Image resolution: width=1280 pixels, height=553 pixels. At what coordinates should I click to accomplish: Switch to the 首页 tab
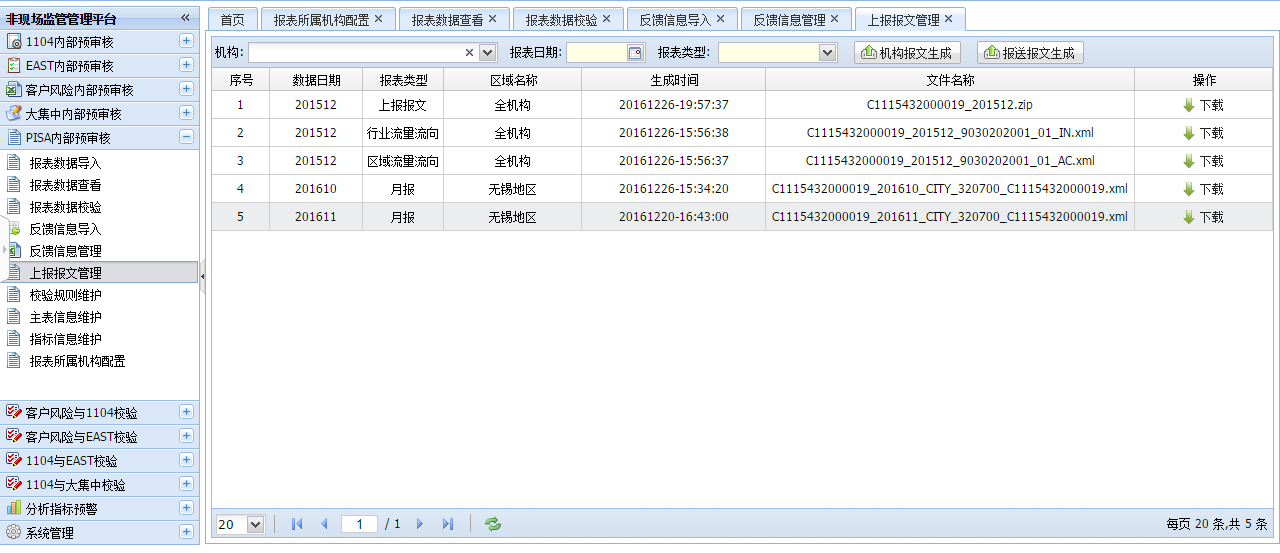232,20
